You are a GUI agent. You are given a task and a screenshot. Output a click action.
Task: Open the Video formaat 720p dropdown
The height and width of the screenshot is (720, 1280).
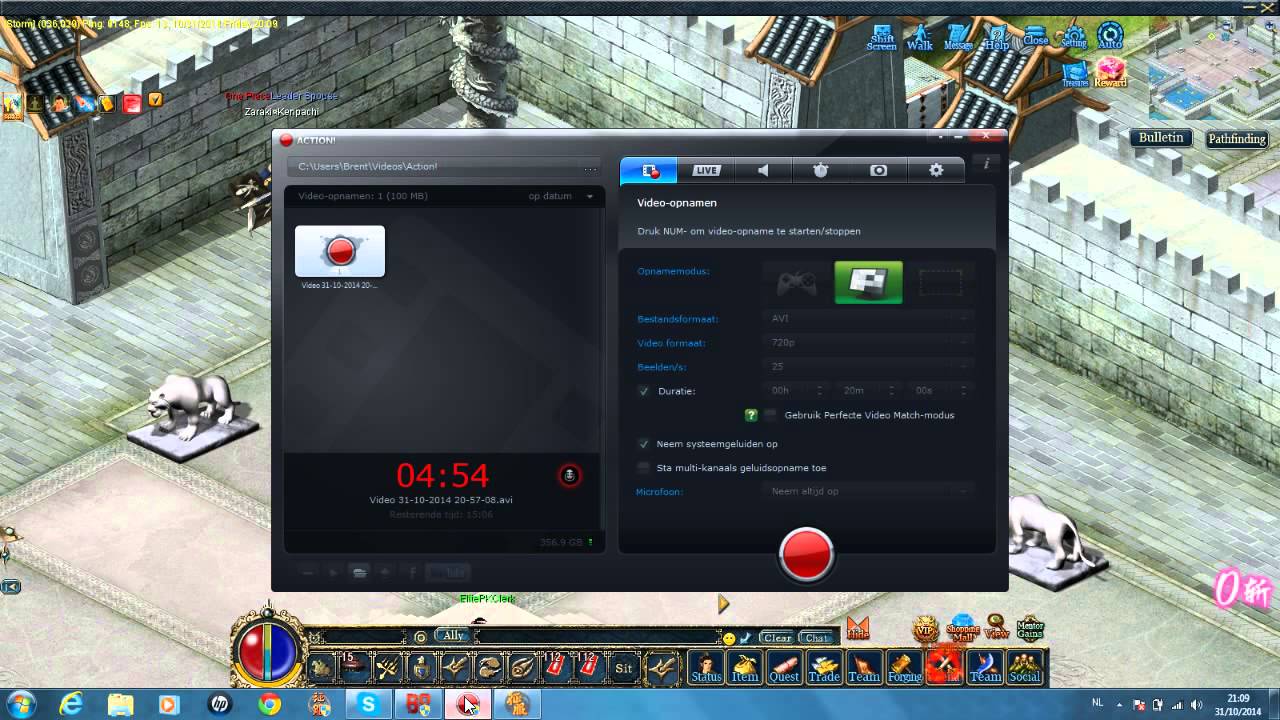click(869, 342)
